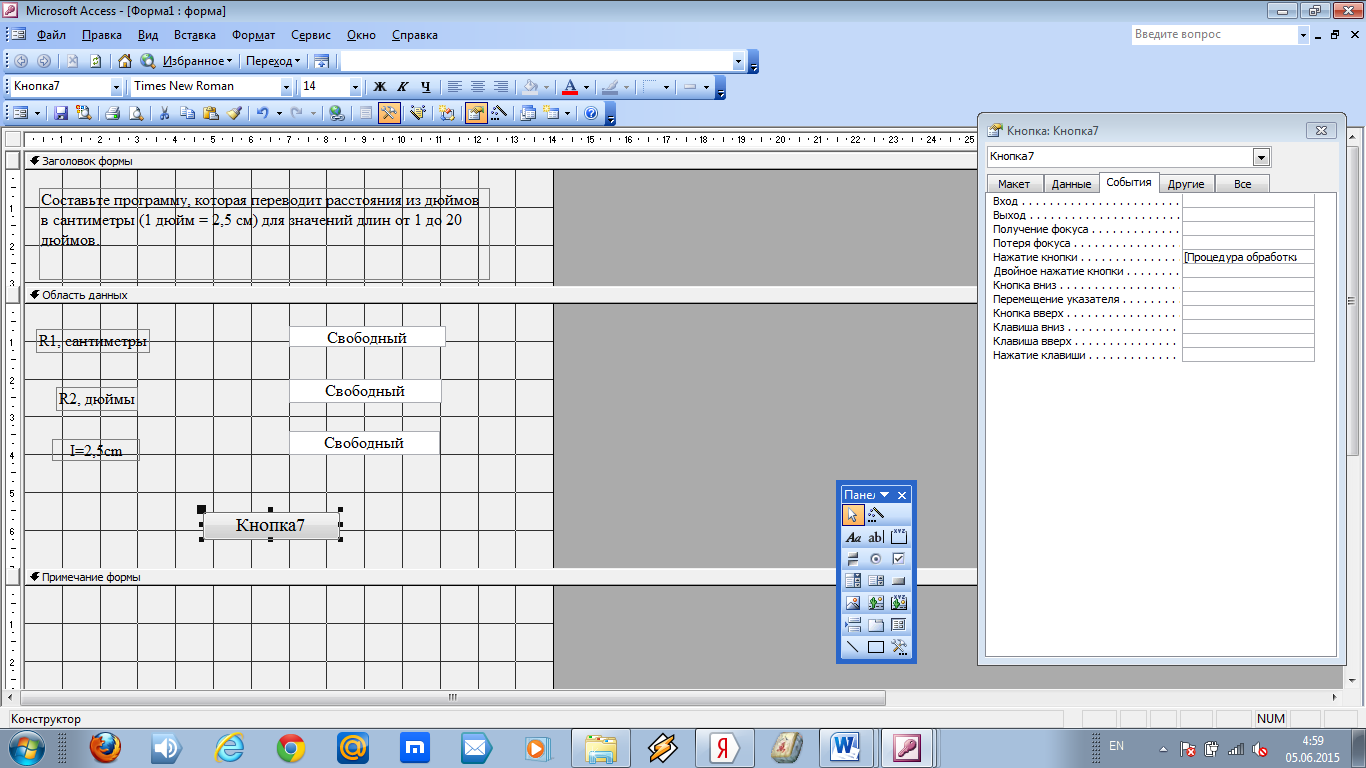
Task: Select the Image tool in toolbox
Action: (x=852, y=603)
